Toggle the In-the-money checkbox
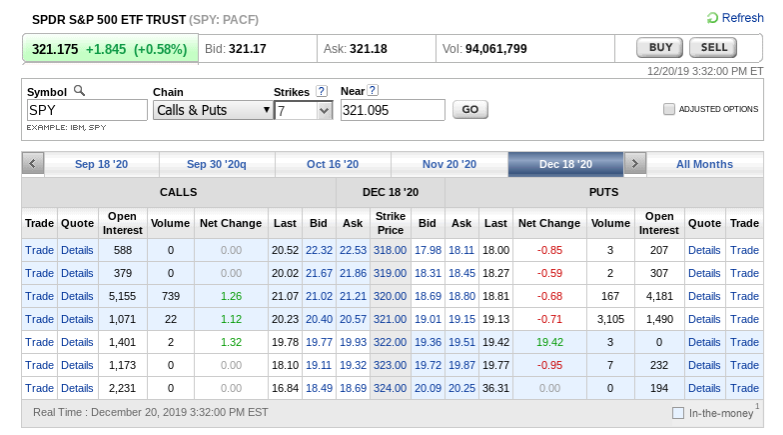783x435 pixels. [x=678, y=412]
